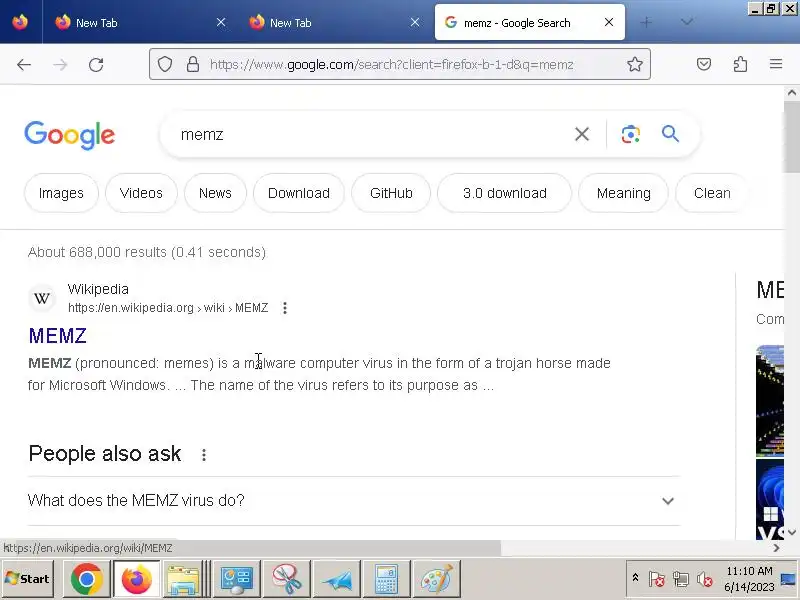Clear the search box with the X
This screenshot has height=600, width=800.
[582, 134]
